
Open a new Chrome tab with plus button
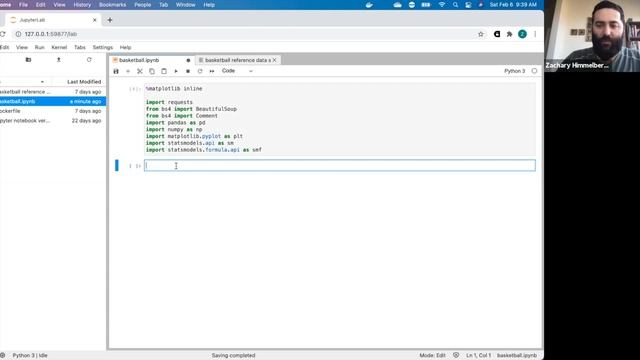110,20
